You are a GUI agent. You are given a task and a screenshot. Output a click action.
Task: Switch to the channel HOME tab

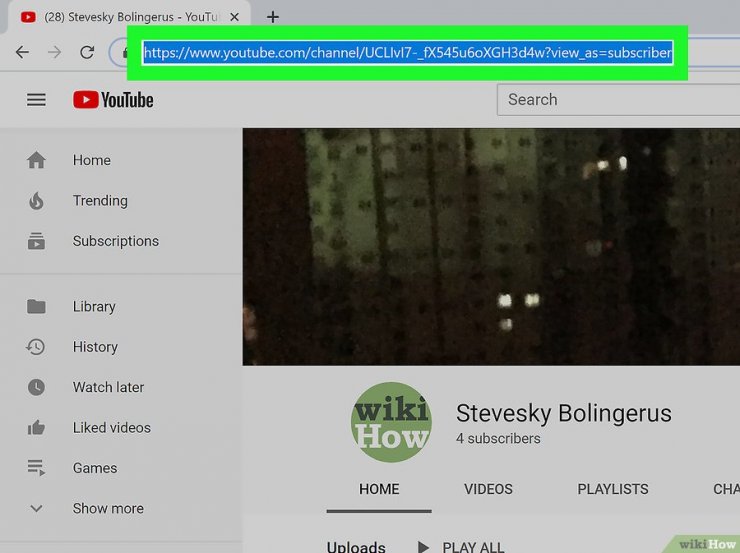379,489
